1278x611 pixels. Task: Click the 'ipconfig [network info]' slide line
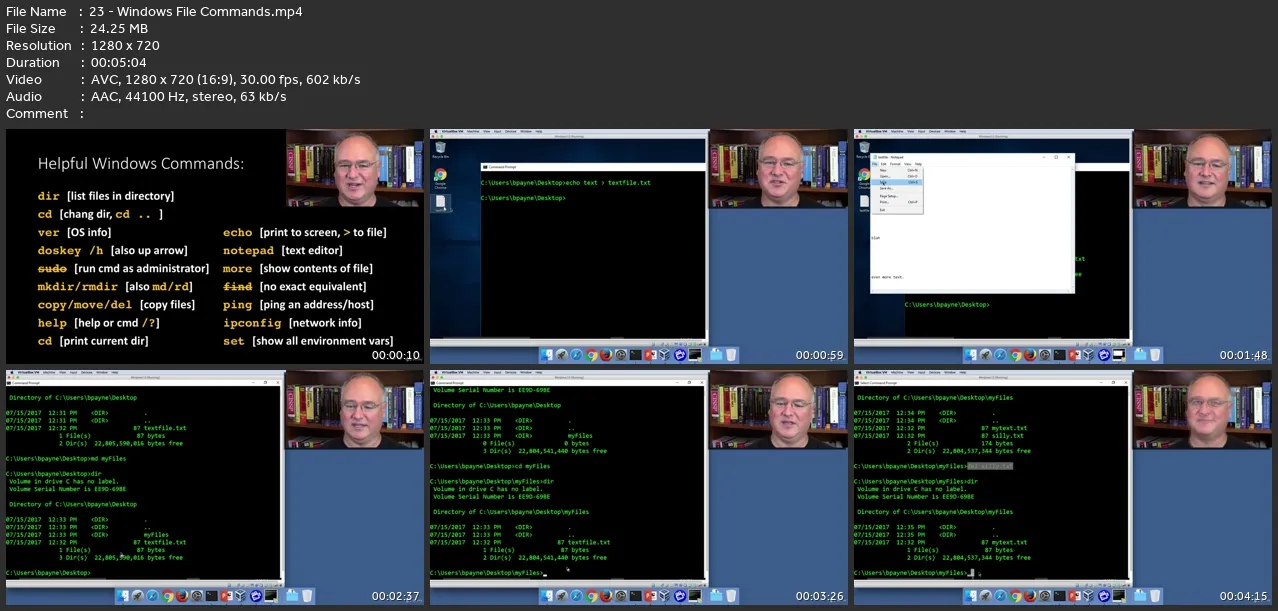292,323
